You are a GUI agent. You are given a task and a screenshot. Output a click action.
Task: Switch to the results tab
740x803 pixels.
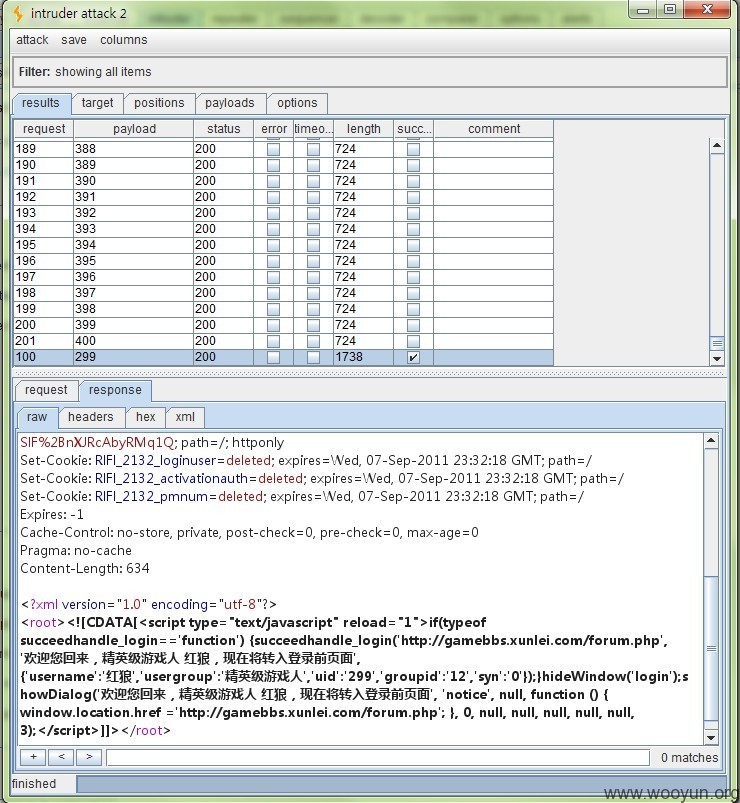click(x=40, y=103)
